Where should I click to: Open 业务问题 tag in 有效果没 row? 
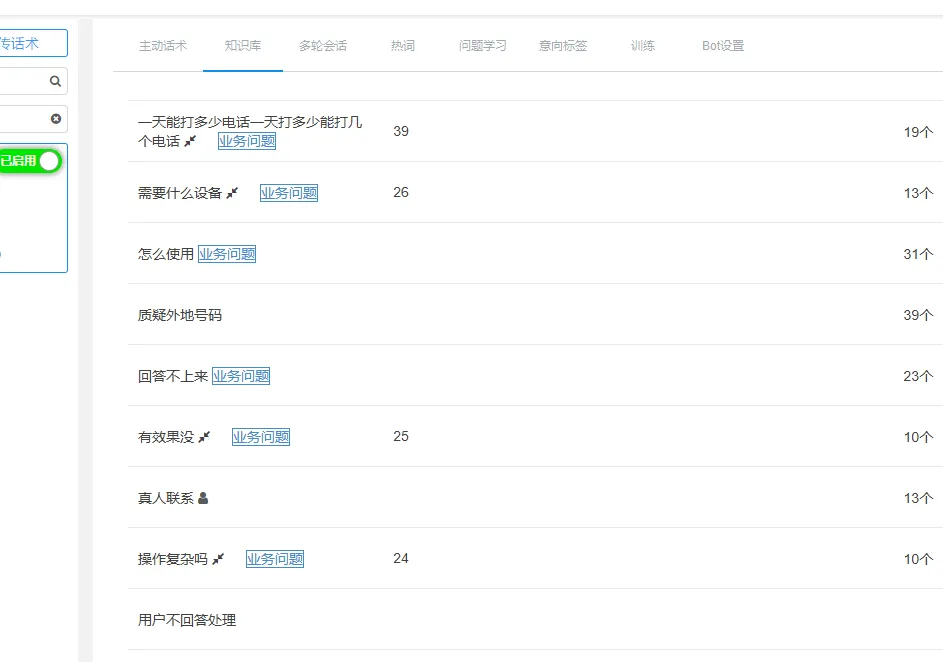coord(261,437)
